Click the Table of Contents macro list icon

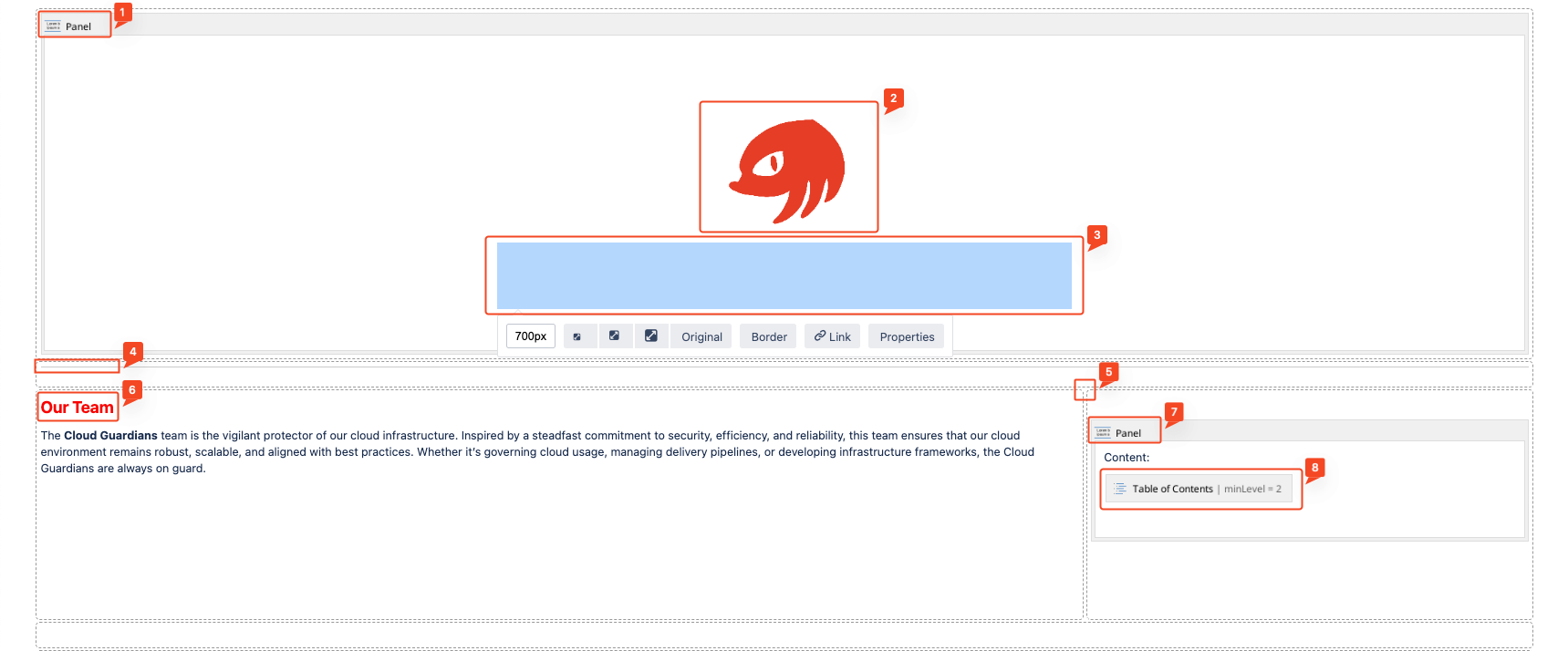click(1120, 489)
